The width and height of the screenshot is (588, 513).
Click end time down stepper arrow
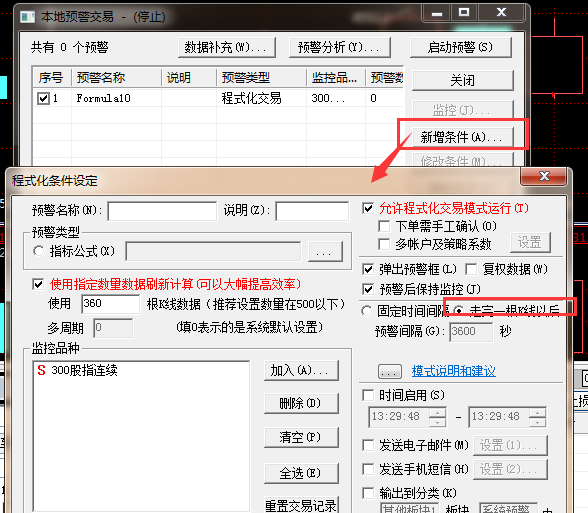coord(537,422)
